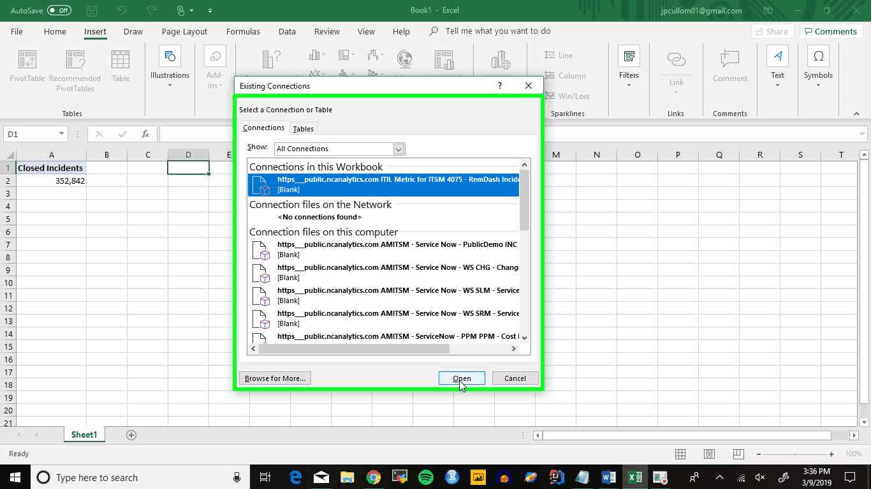872x489 pixels.
Task: Click Browse for More button
Action: (275, 378)
